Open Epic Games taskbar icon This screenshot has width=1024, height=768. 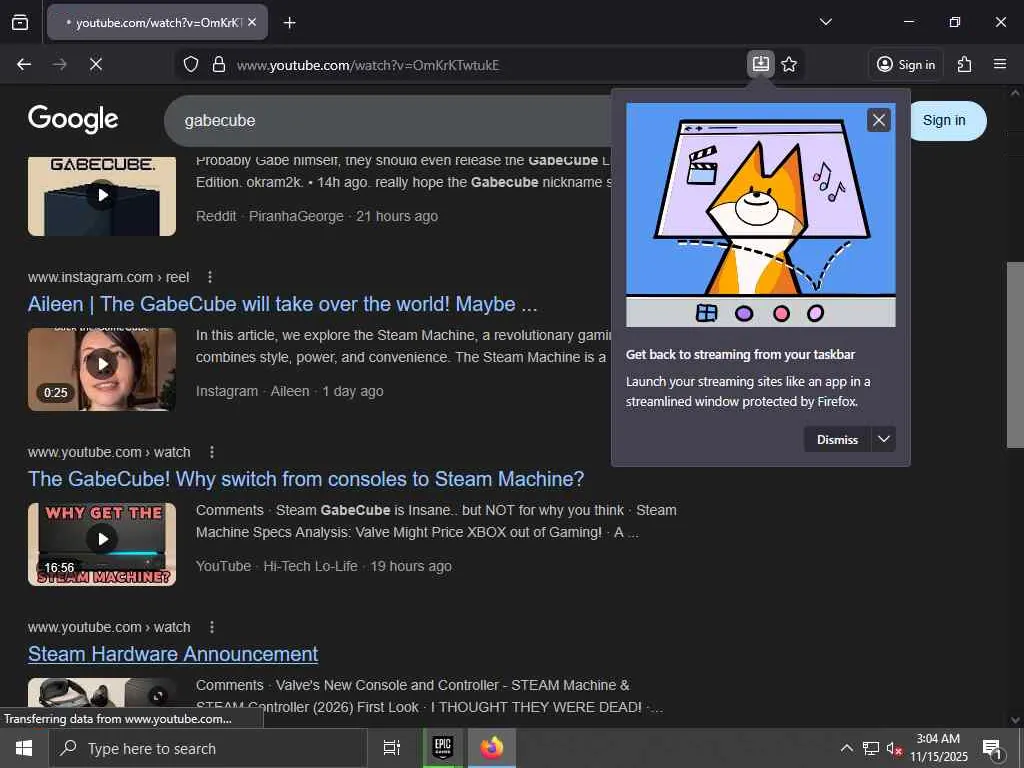click(443, 748)
